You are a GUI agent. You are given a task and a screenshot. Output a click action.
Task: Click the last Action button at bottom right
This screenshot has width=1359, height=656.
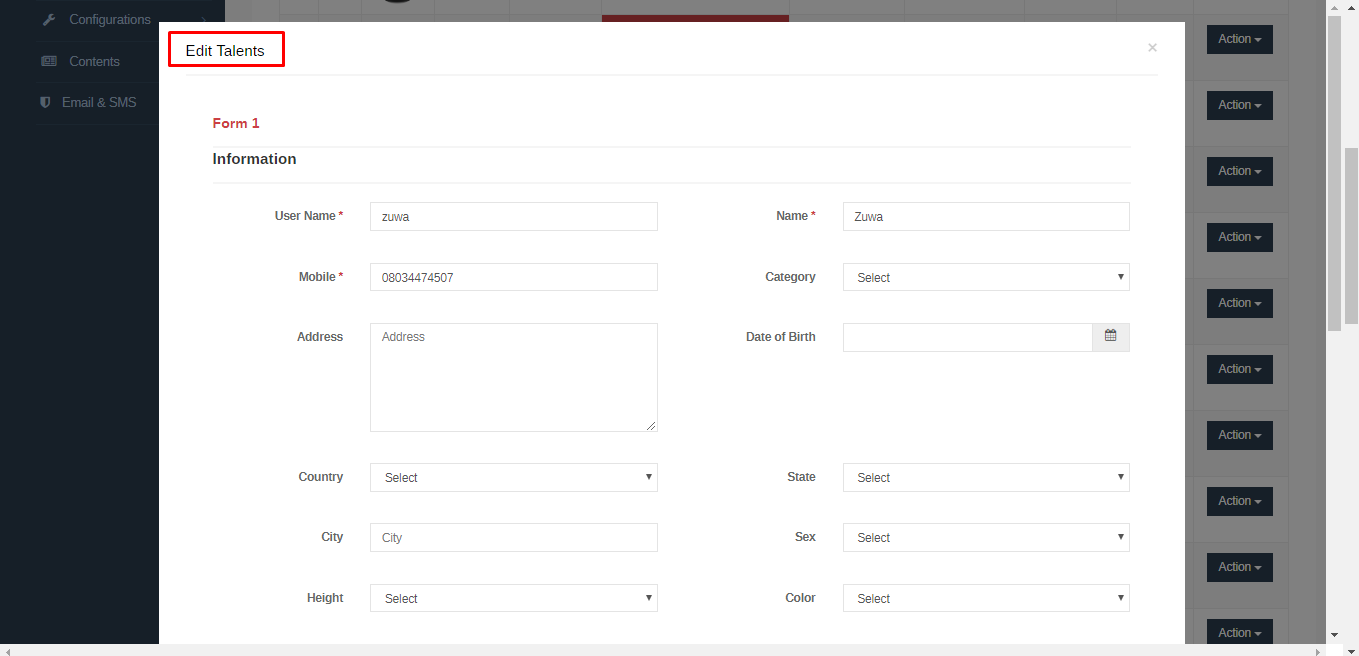tap(1239, 633)
